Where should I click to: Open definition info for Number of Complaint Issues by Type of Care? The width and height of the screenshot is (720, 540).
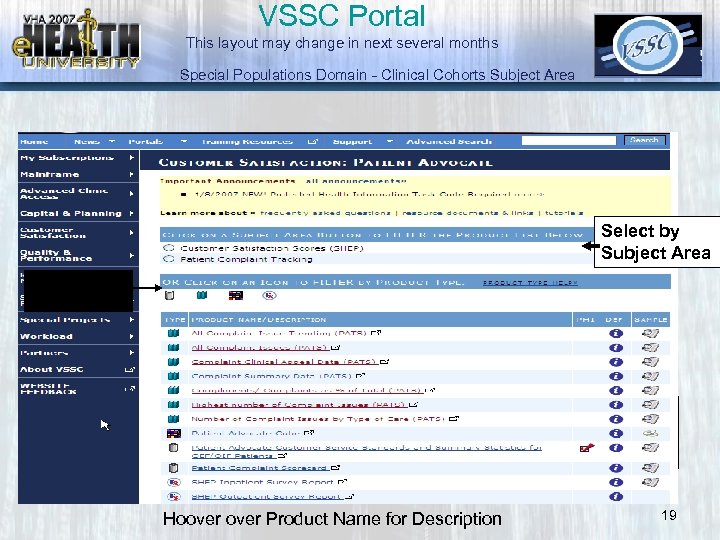[x=616, y=419]
